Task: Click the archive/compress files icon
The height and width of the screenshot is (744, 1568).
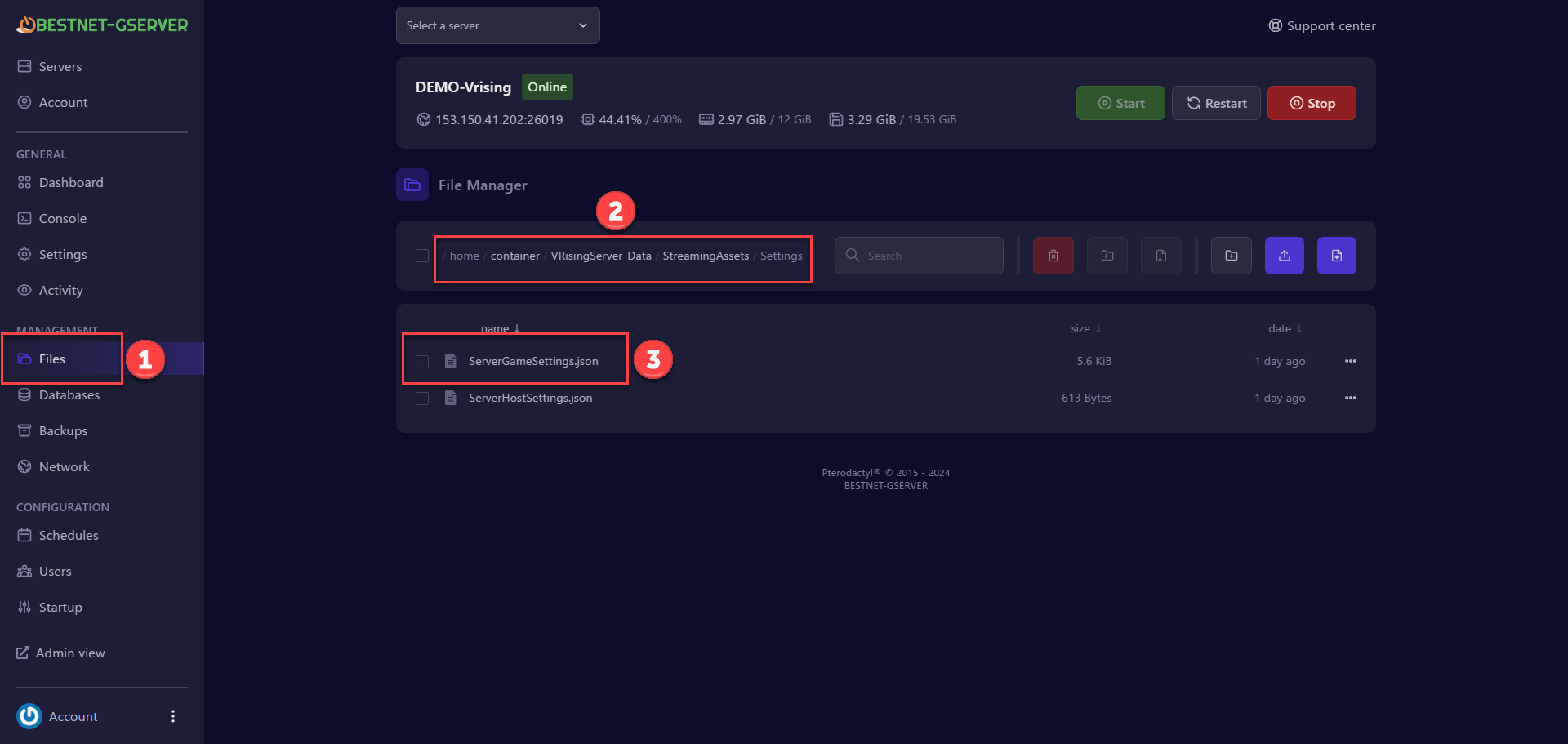Action: pos(1160,256)
